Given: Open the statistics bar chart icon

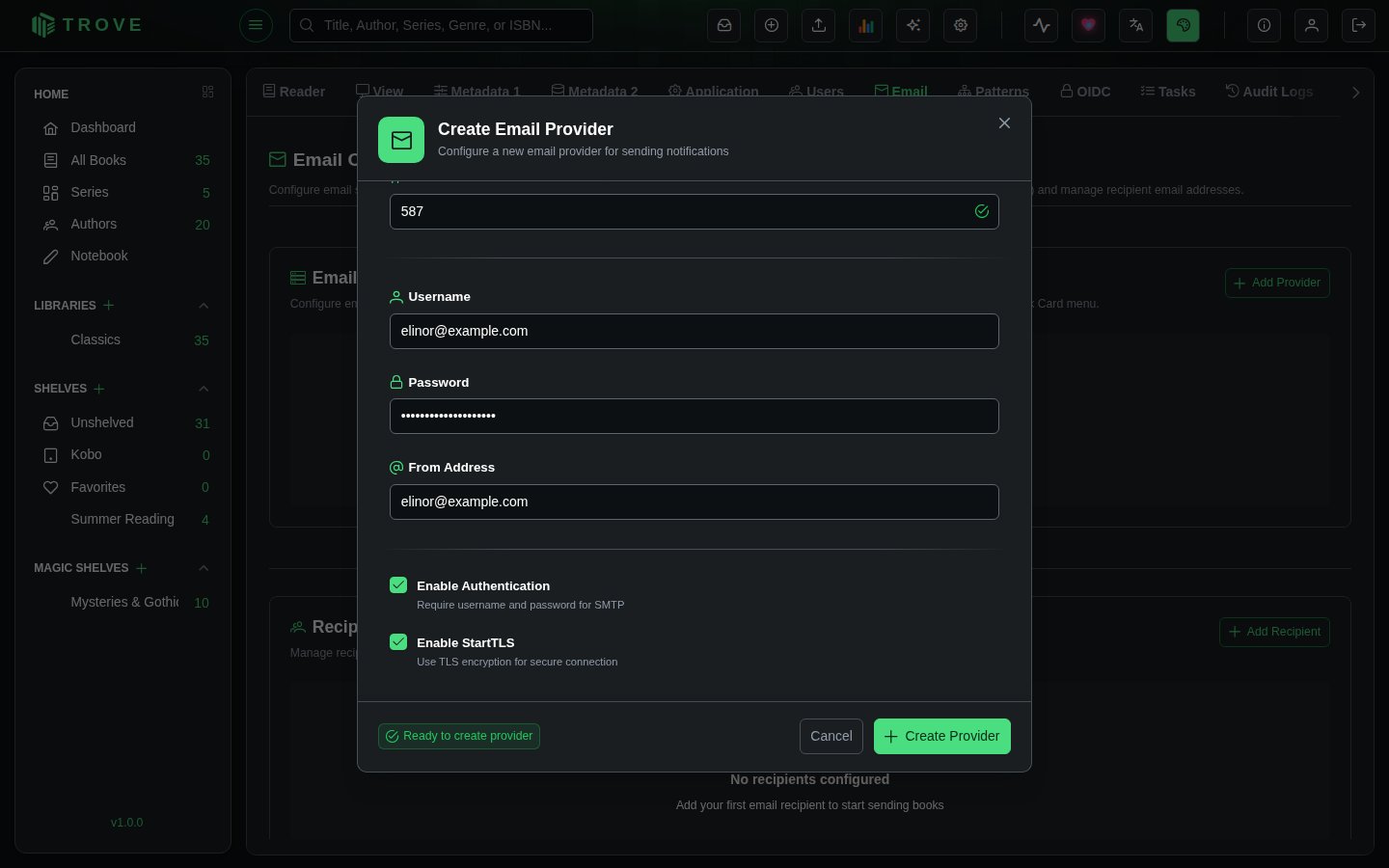Looking at the screenshot, I should (x=866, y=25).
